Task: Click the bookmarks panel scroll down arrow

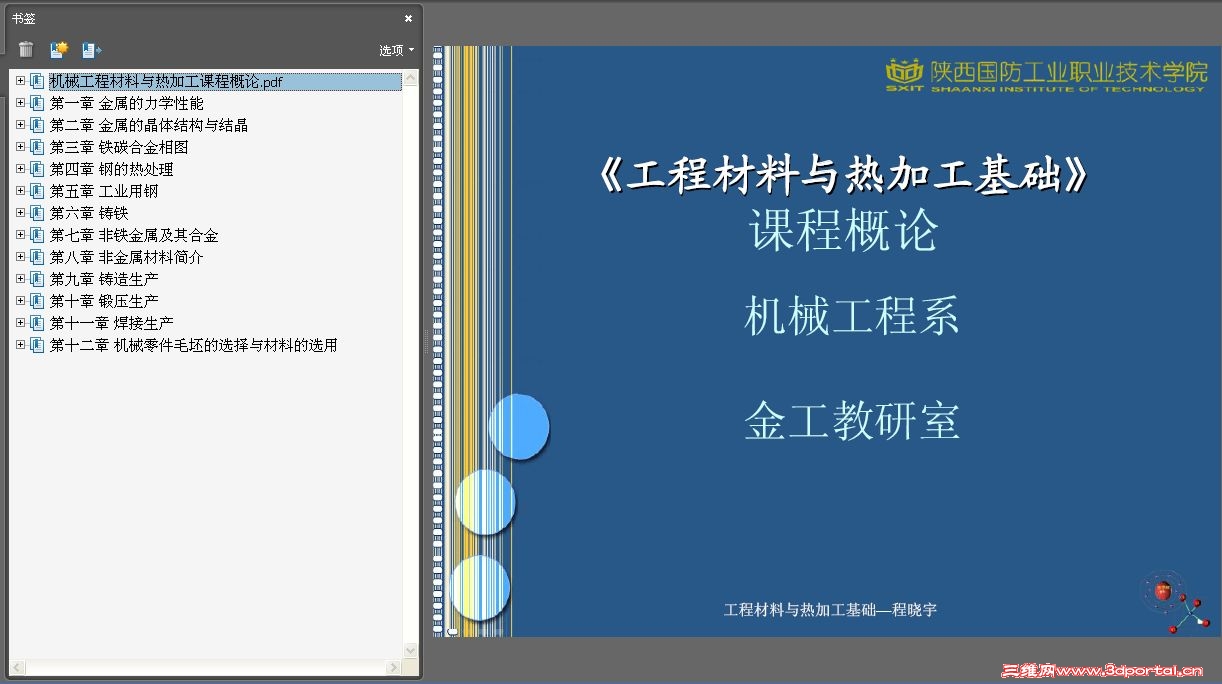Action: click(410, 651)
